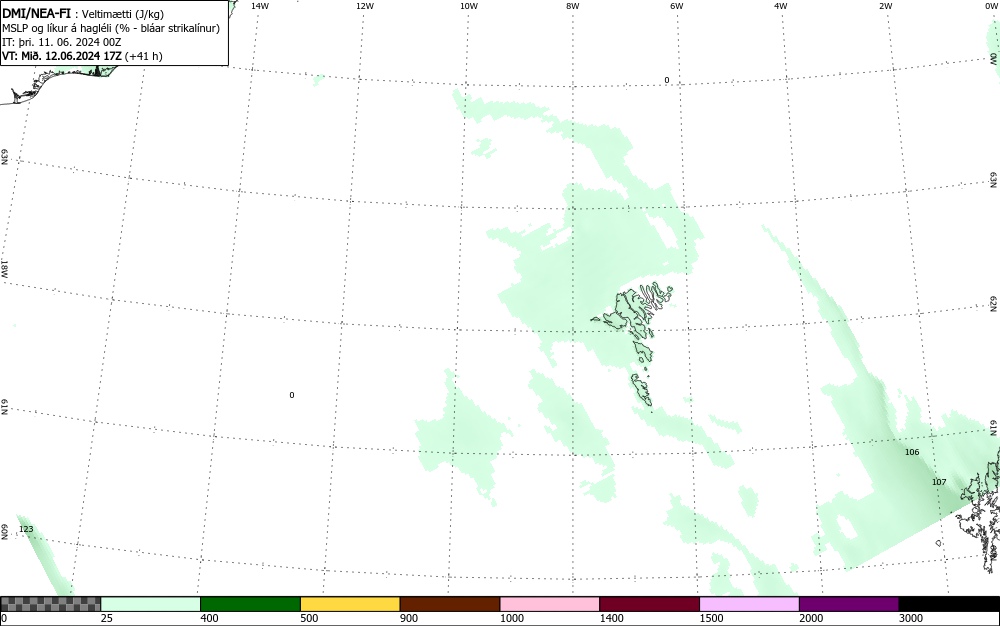Click the 106 value label near Shetland

pos(912,452)
